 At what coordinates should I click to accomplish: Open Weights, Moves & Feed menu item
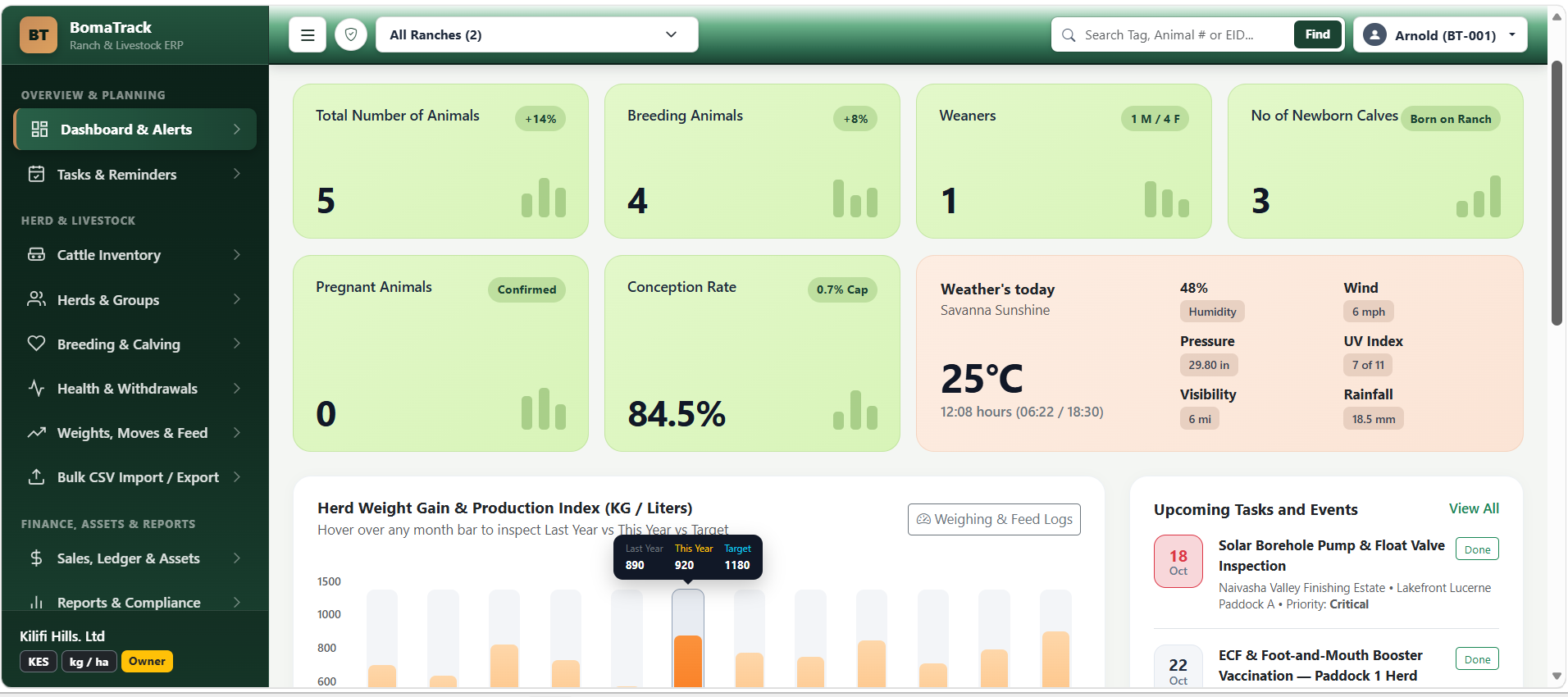[135, 432]
